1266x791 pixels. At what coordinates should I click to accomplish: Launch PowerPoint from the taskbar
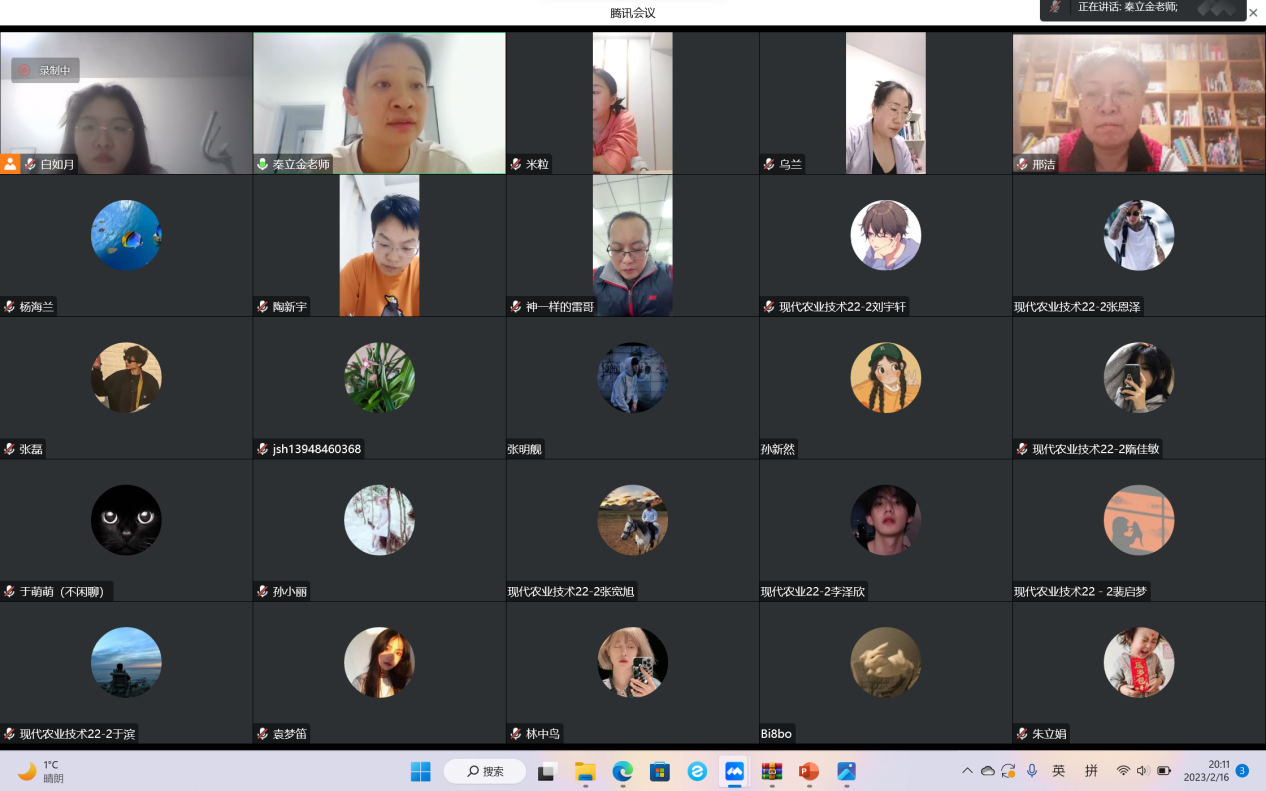pyautogui.click(x=809, y=771)
